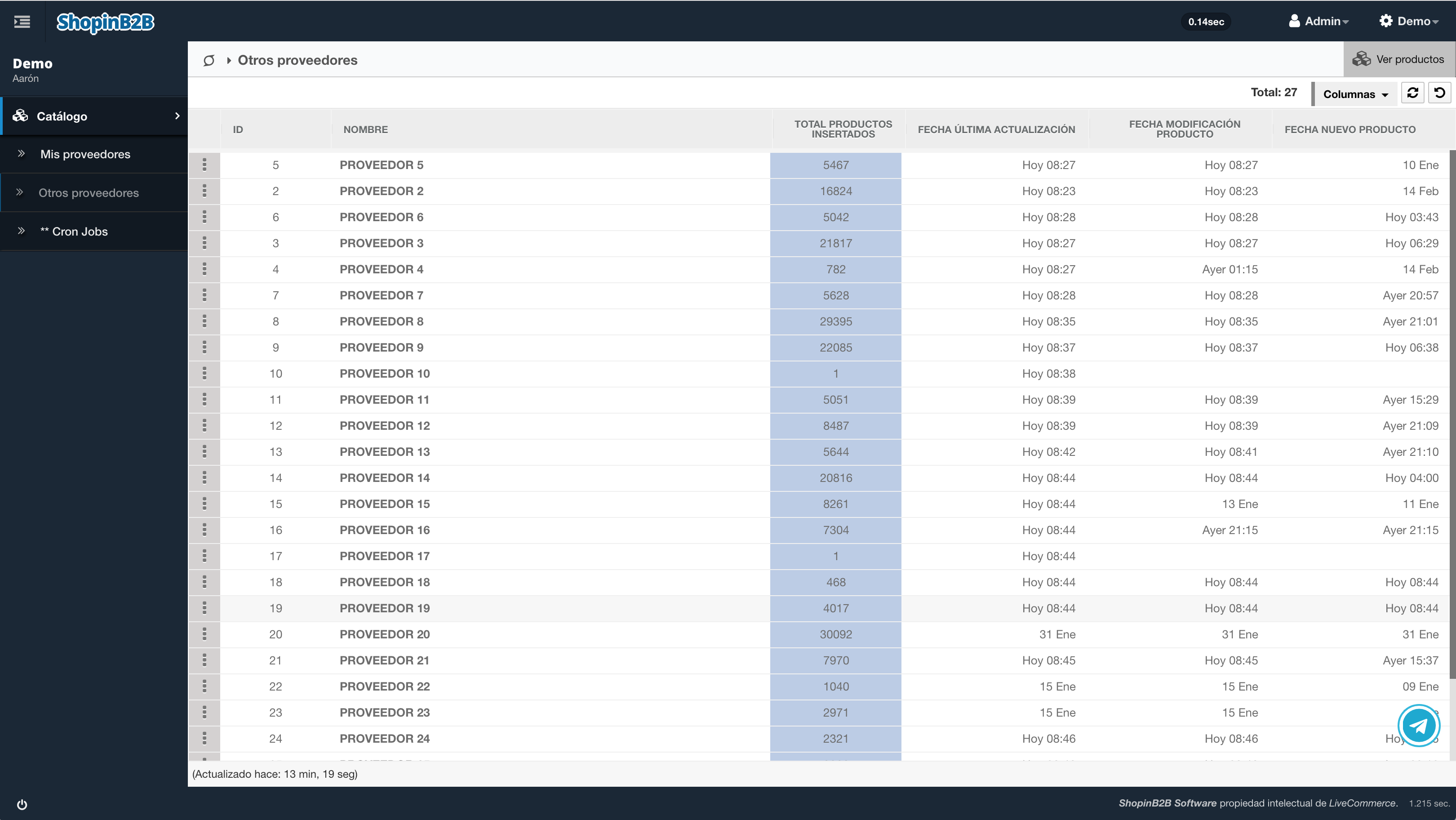Click the breadcrumb refresh loop icon
The height and width of the screenshot is (820, 1456).
pos(209,60)
